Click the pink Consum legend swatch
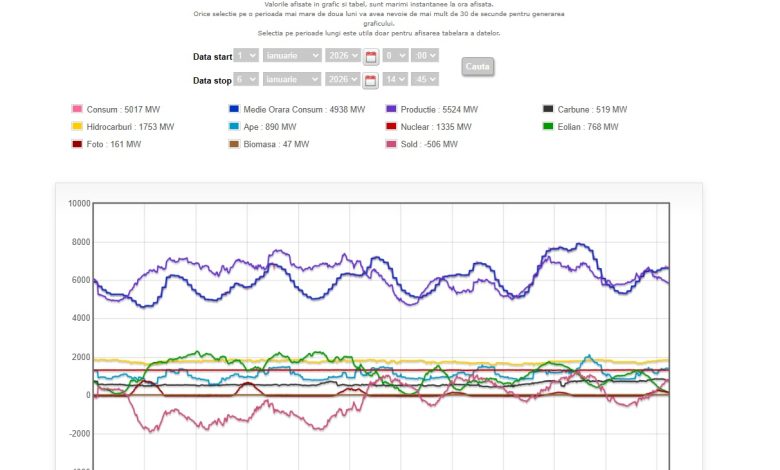This screenshot has width=780, height=470. (77, 109)
